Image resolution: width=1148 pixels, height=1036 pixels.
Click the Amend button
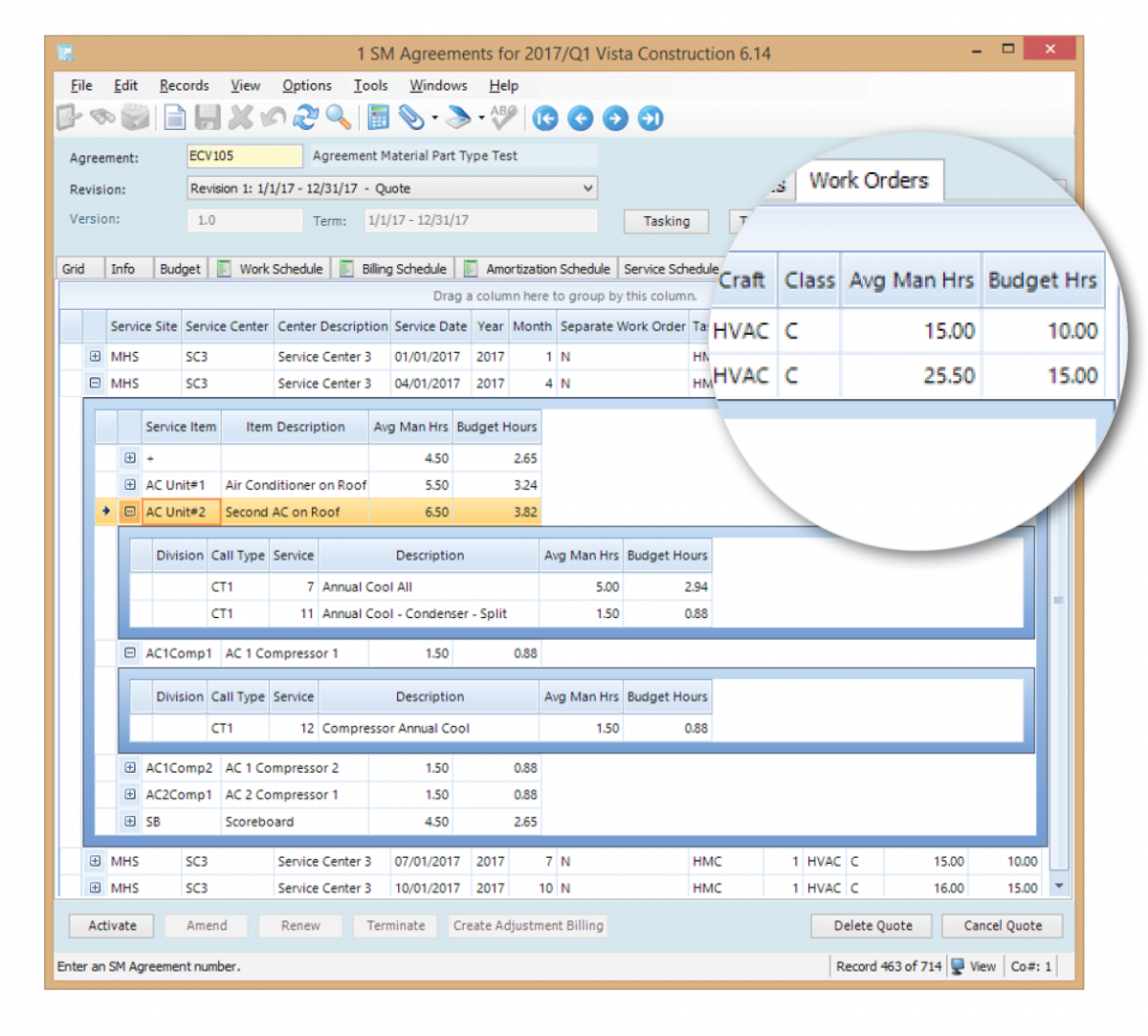pyautogui.click(x=207, y=925)
